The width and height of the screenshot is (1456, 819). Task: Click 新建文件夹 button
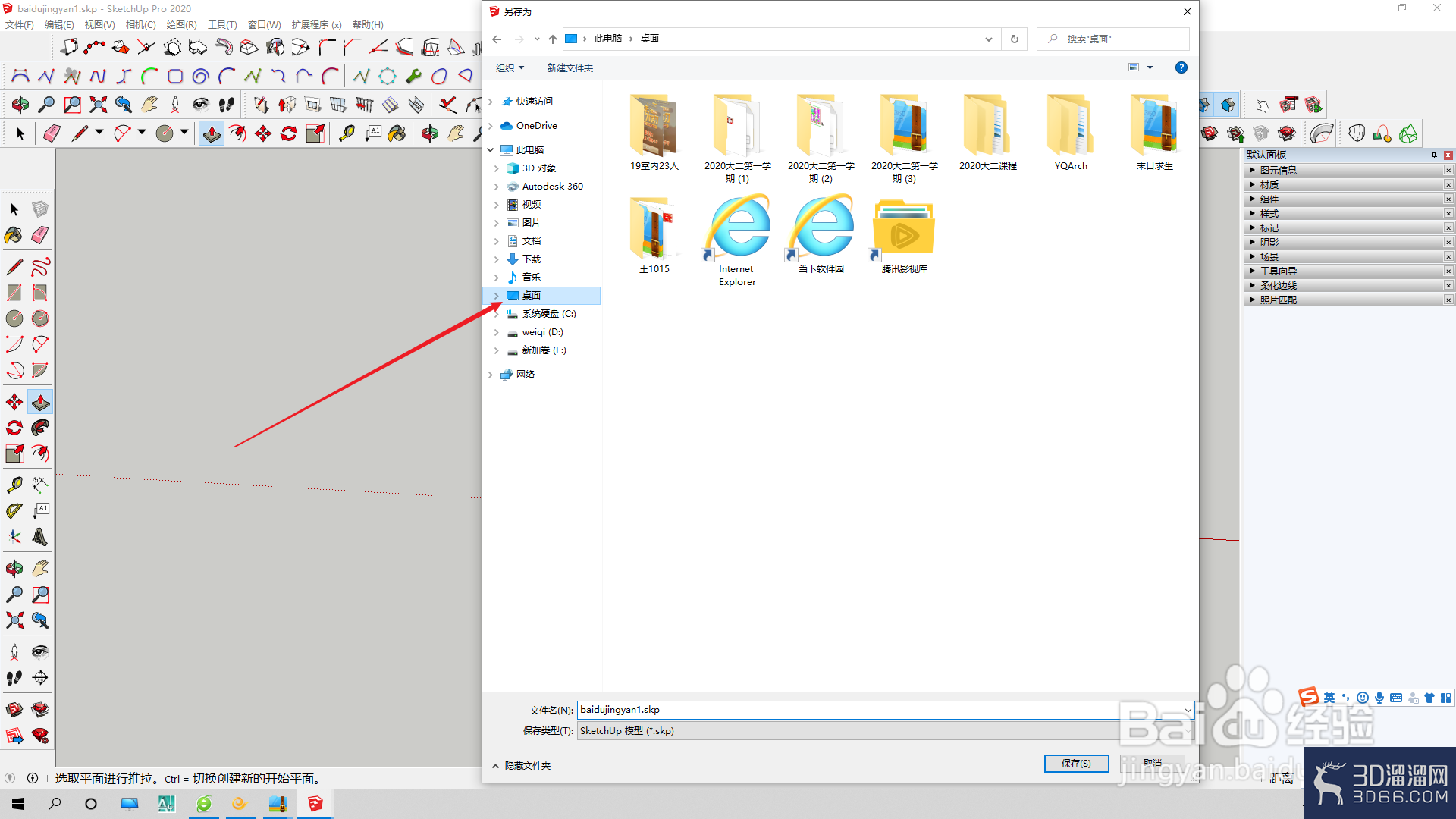coord(570,67)
